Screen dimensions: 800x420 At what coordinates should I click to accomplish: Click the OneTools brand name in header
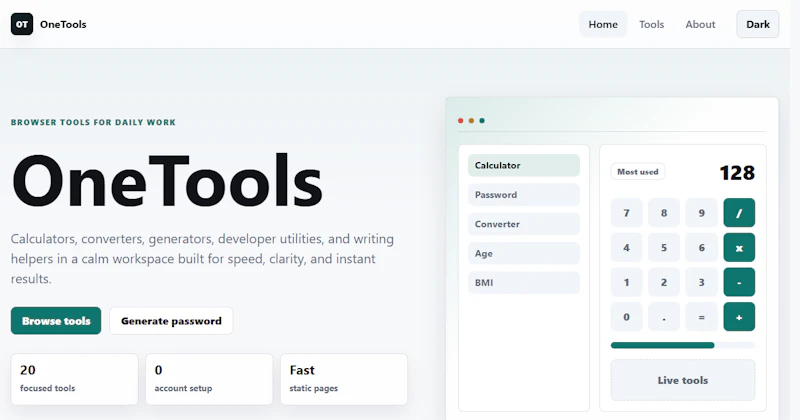(x=63, y=24)
